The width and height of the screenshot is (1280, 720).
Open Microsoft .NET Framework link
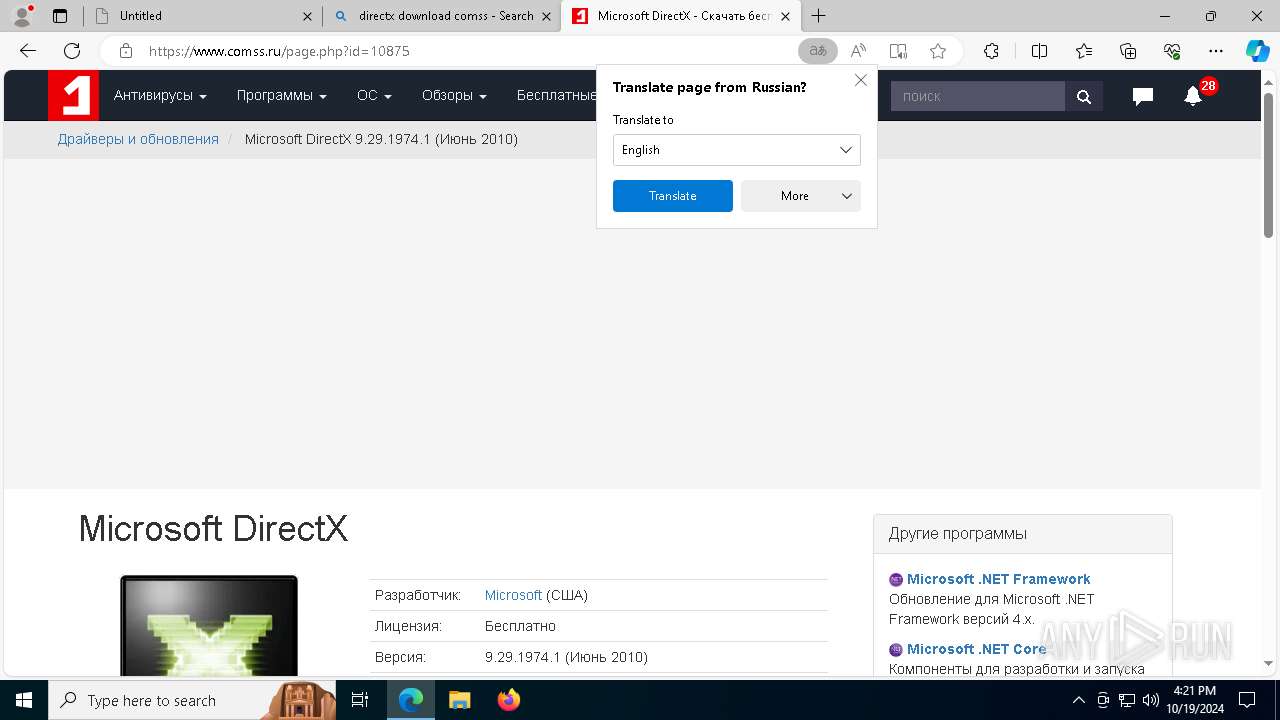[x=998, y=579]
